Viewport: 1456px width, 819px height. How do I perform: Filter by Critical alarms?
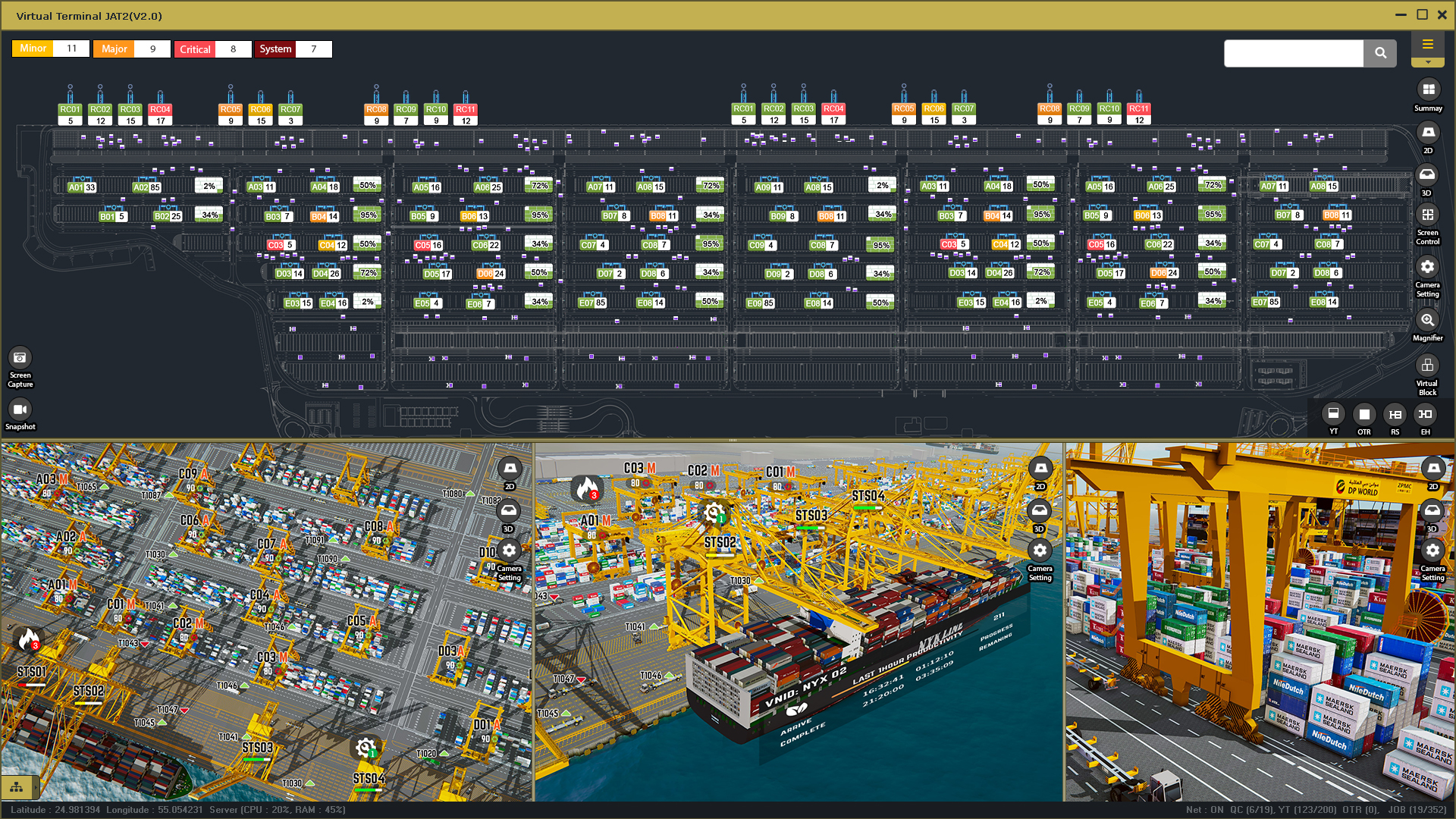pyautogui.click(x=195, y=49)
